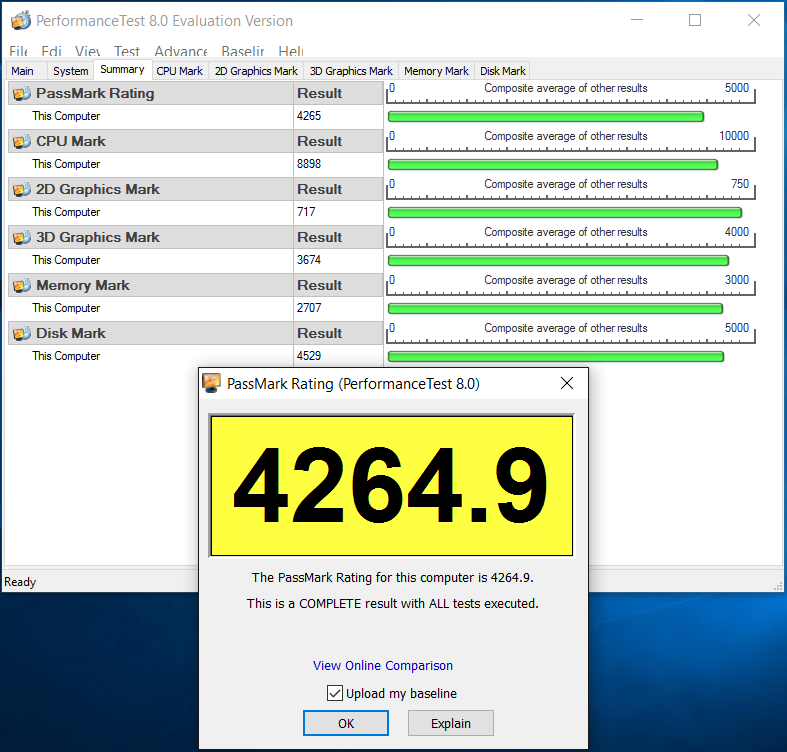The image size is (787, 752).
Task: Switch to the CPU Mark tab
Action: pos(180,71)
